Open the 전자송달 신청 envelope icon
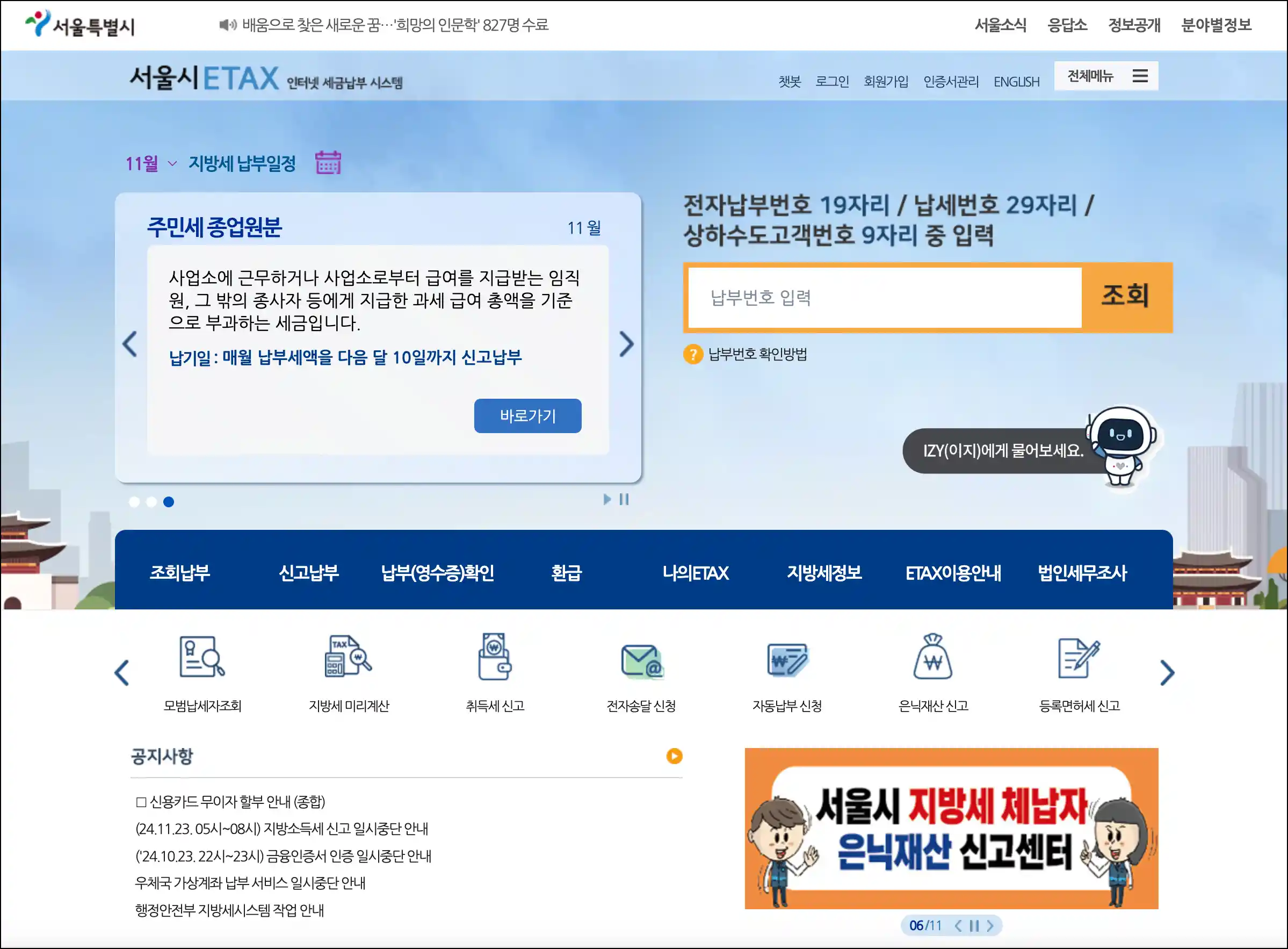Image resolution: width=1288 pixels, height=949 pixels. coord(641,660)
